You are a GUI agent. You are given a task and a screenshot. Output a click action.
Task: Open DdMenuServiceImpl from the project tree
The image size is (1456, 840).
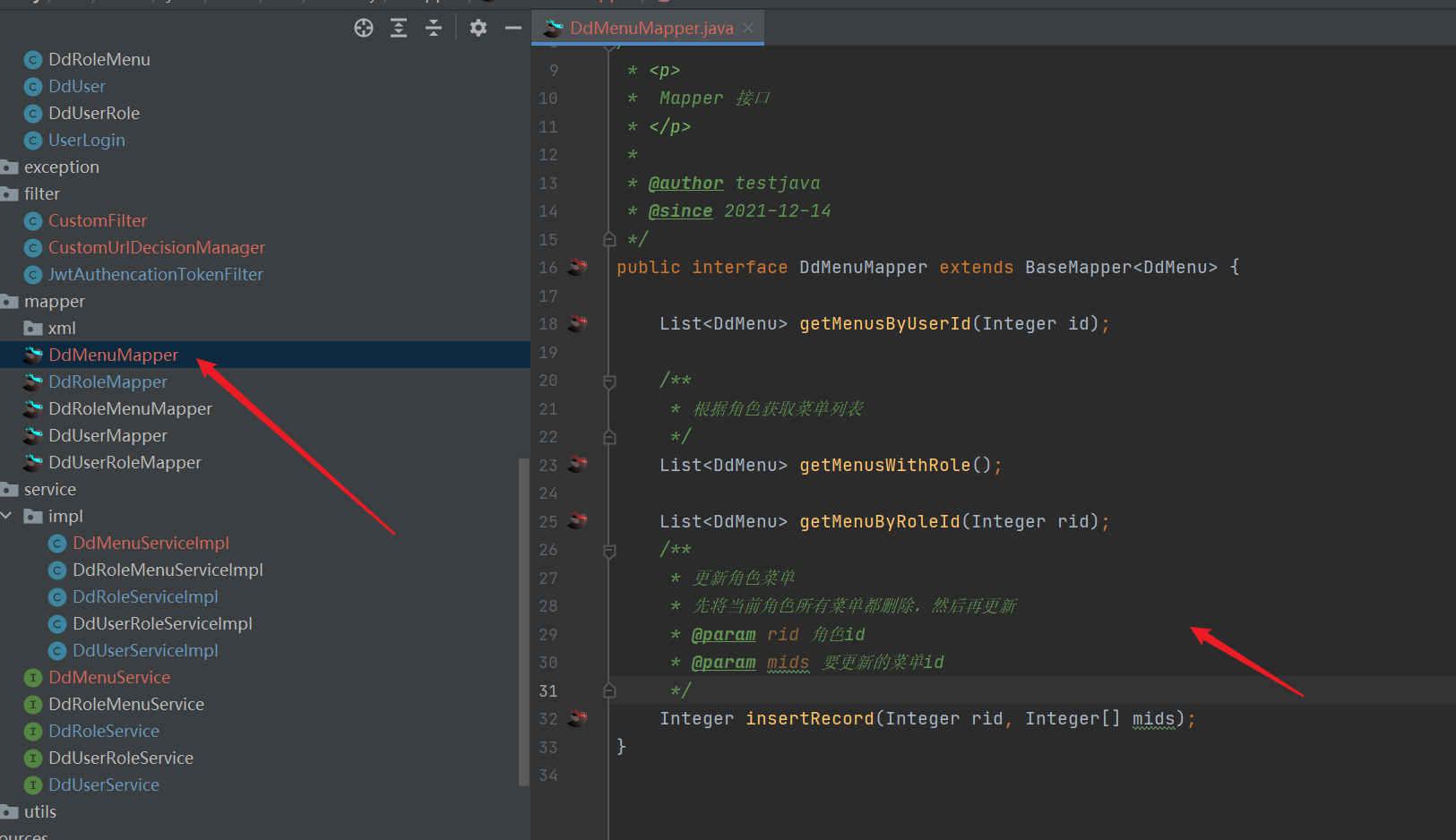tap(151, 543)
